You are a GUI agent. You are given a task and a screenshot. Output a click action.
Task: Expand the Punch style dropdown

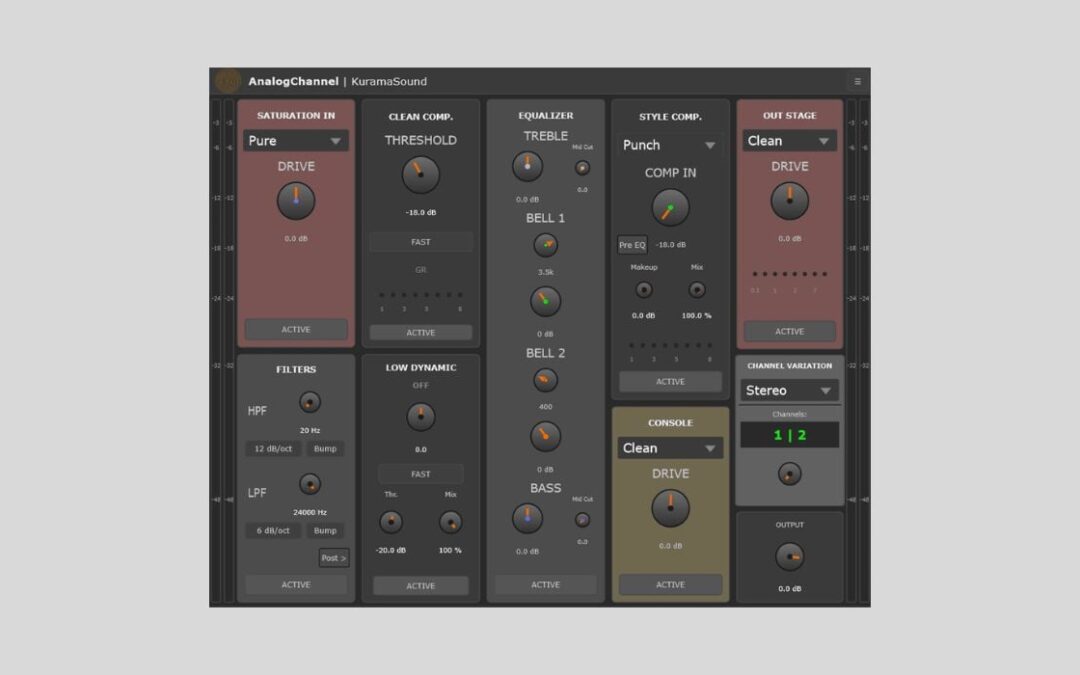coord(668,145)
